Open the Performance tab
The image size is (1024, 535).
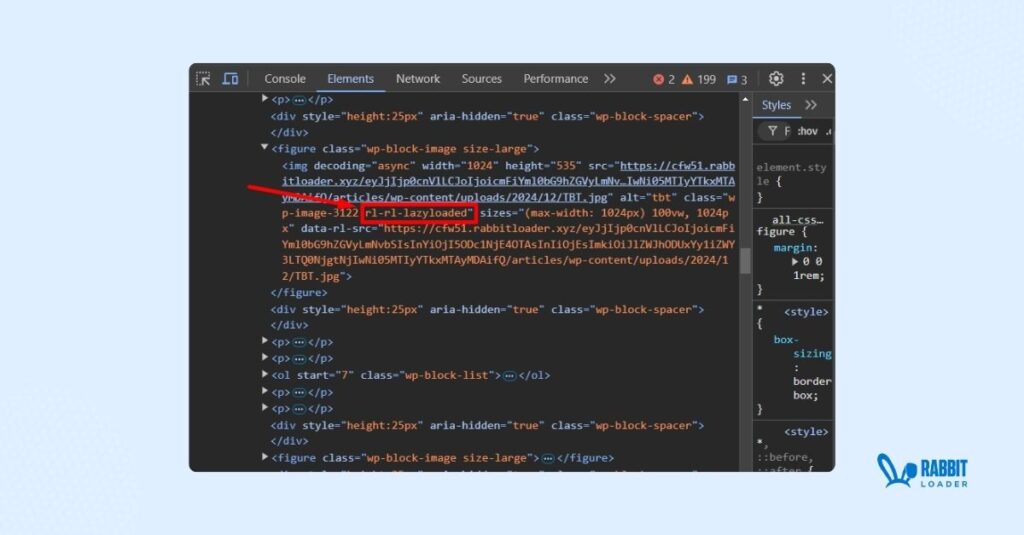tap(556, 79)
